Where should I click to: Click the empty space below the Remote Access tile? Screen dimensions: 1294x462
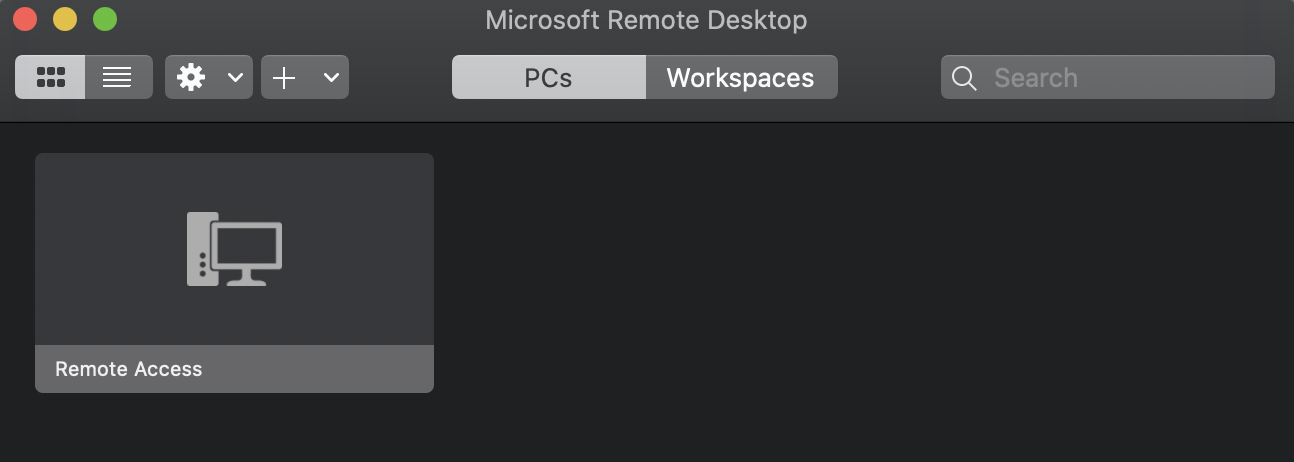click(234, 428)
